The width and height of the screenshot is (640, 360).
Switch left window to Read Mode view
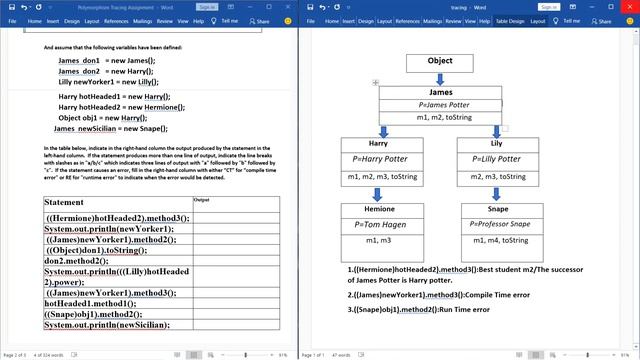coord(177,355)
